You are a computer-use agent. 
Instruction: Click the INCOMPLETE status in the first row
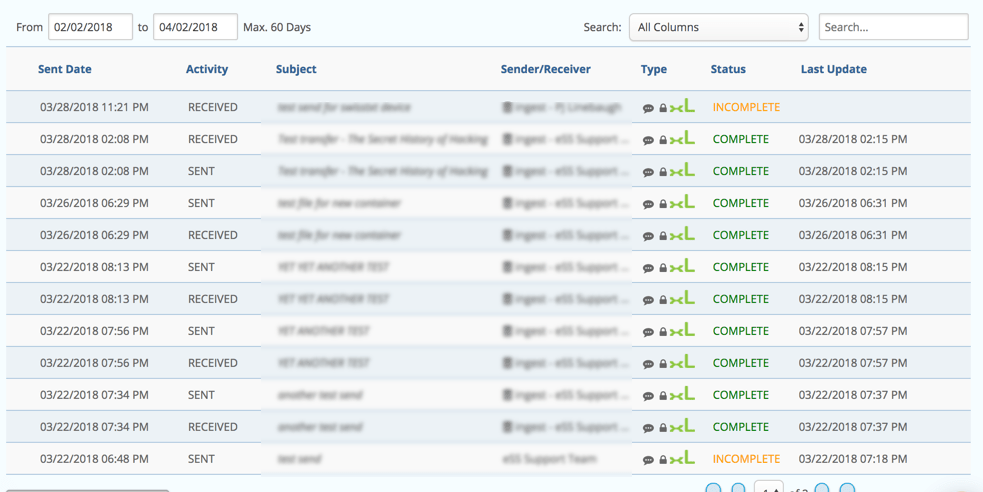pyautogui.click(x=746, y=107)
